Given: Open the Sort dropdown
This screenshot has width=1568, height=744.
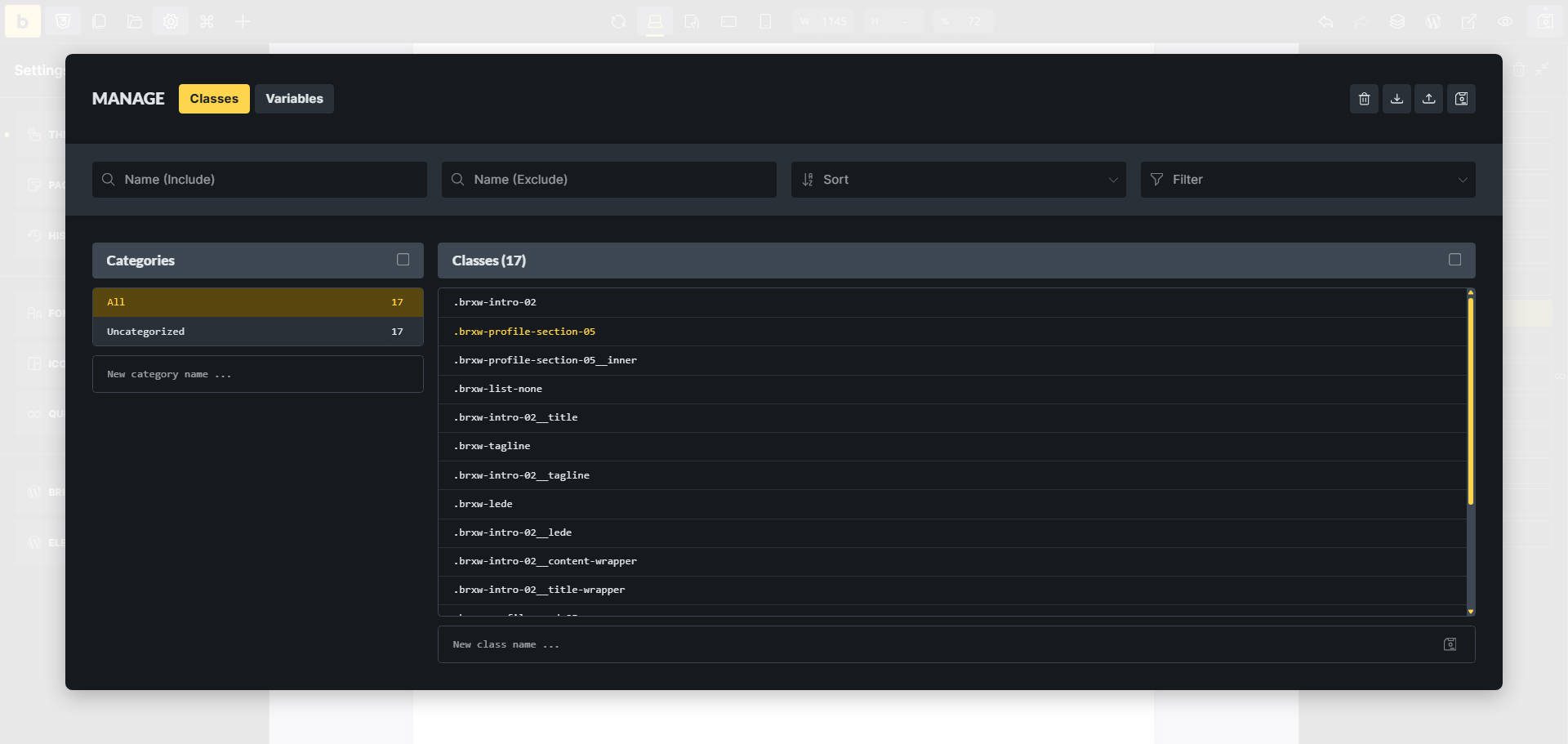Looking at the screenshot, I should coord(959,180).
